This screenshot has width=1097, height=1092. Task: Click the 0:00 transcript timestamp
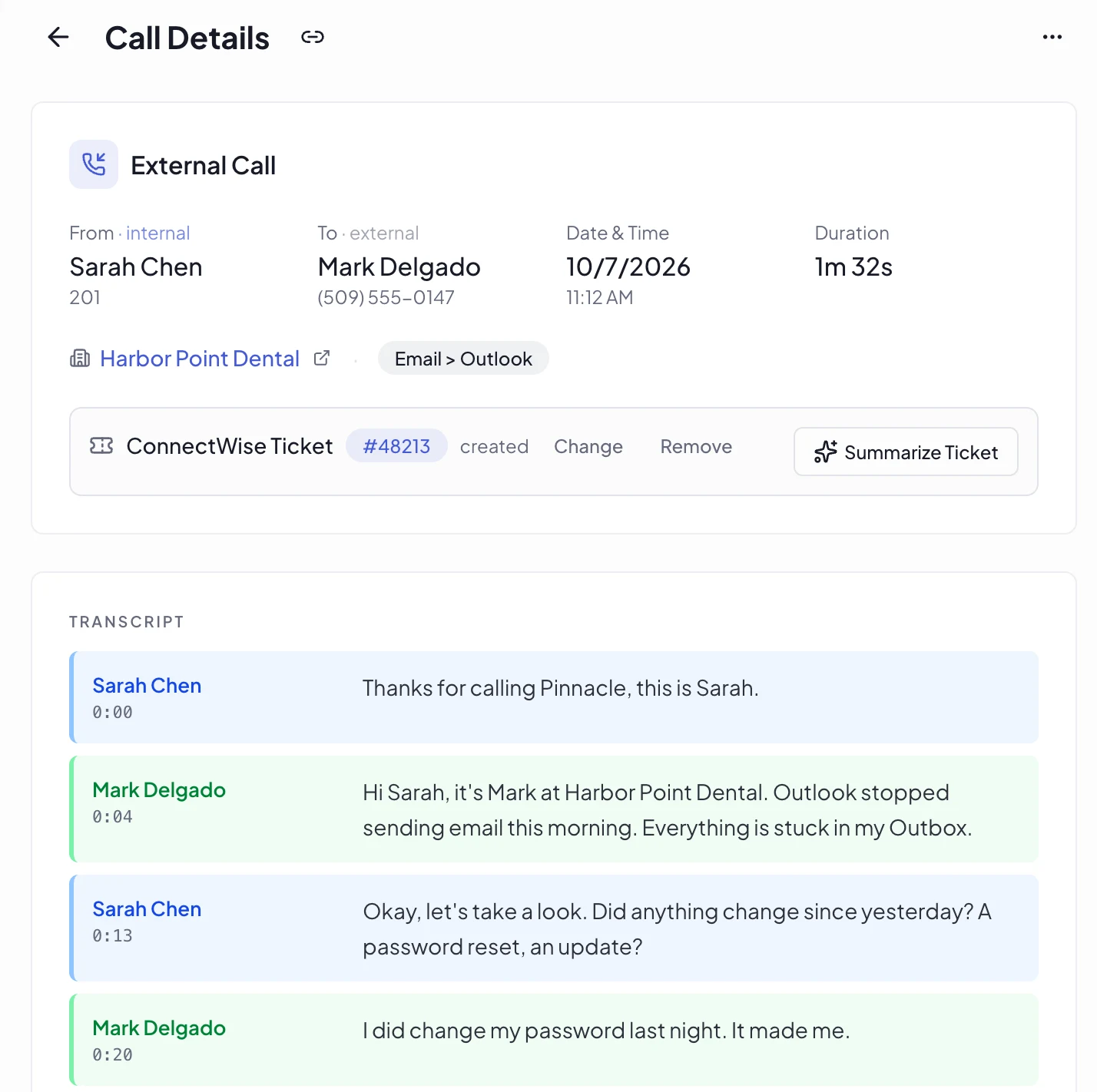coord(112,713)
